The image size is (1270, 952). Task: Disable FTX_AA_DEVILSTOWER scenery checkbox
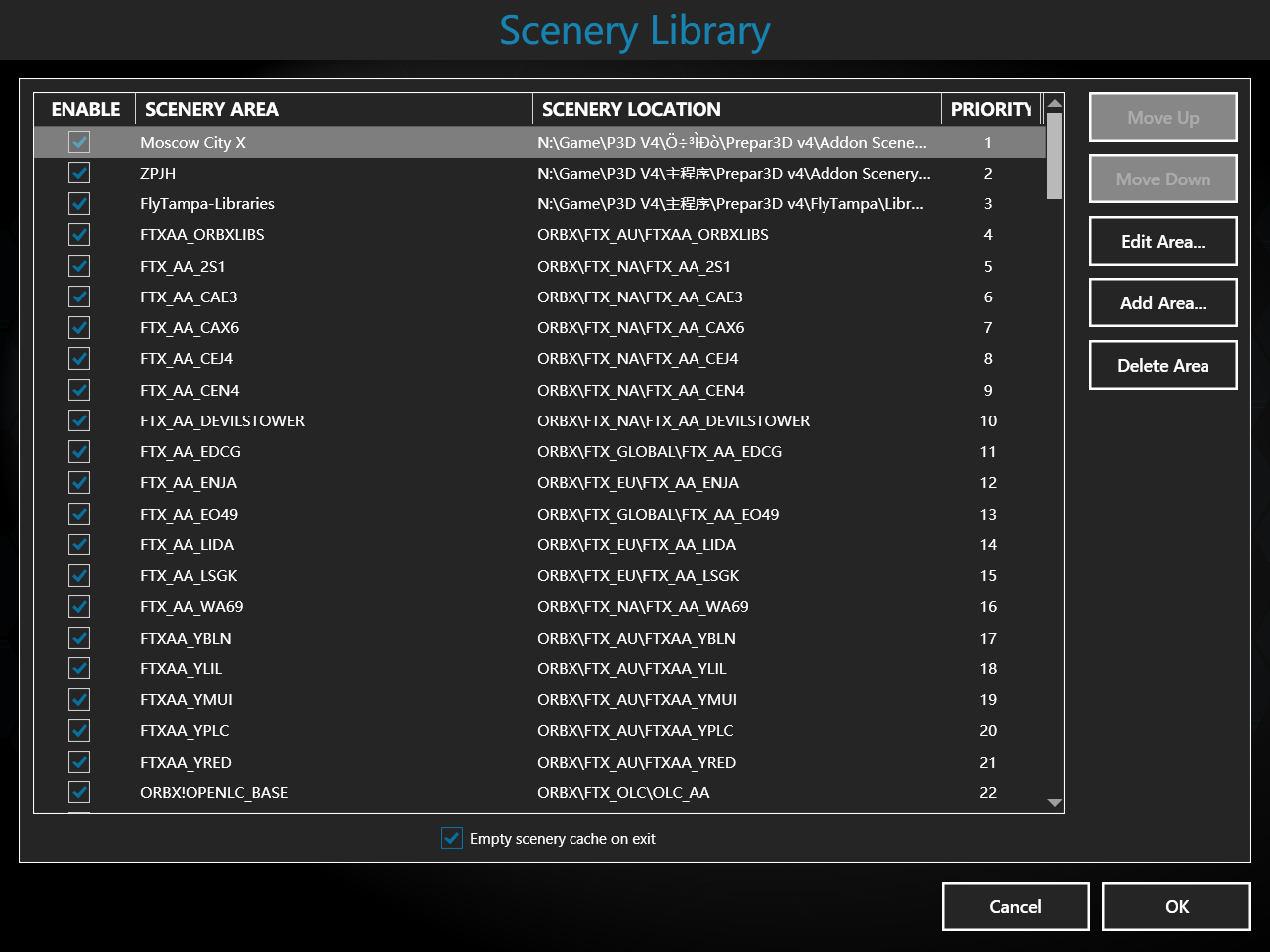(79, 420)
